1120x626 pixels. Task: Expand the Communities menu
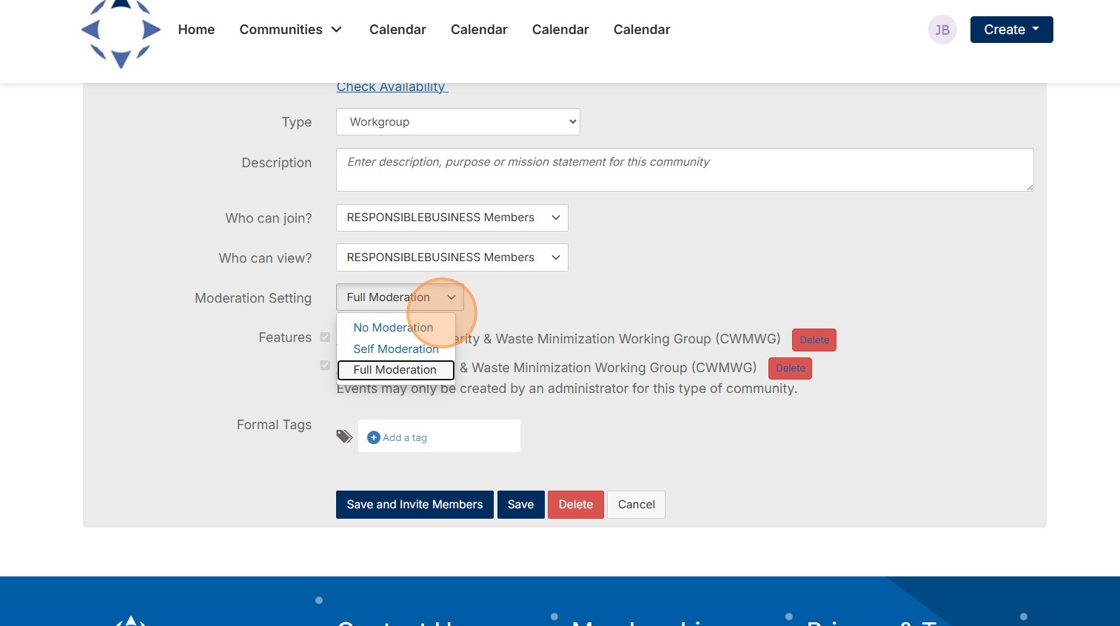tap(290, 29)
